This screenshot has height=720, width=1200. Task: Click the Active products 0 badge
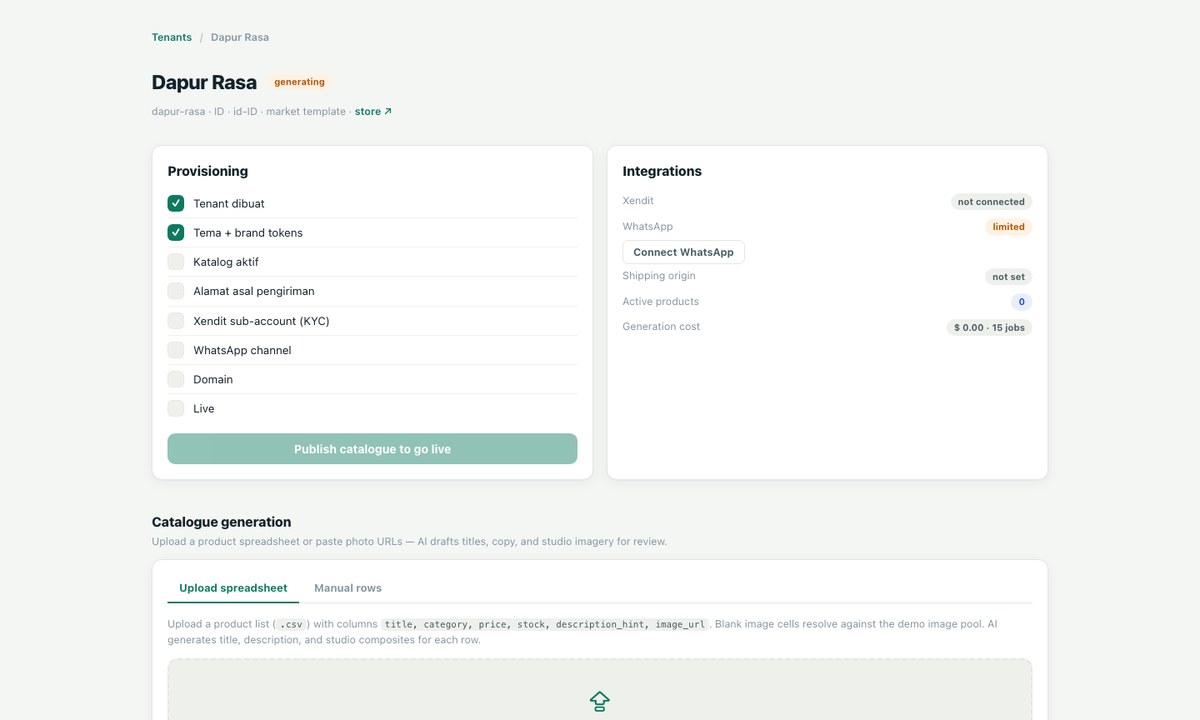1021,302
